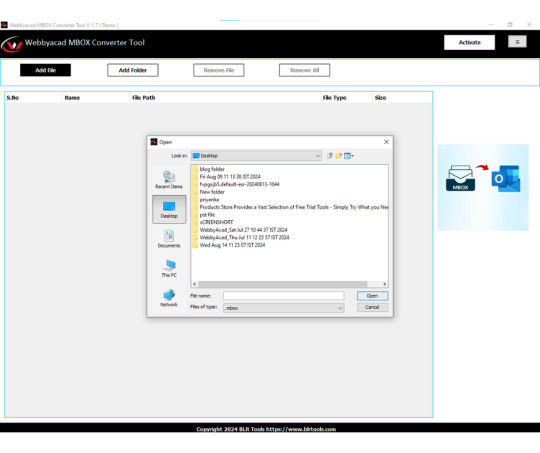Click the Add File button
The width and height of the screenshot is (540, 453).
(x=45, y=70)
